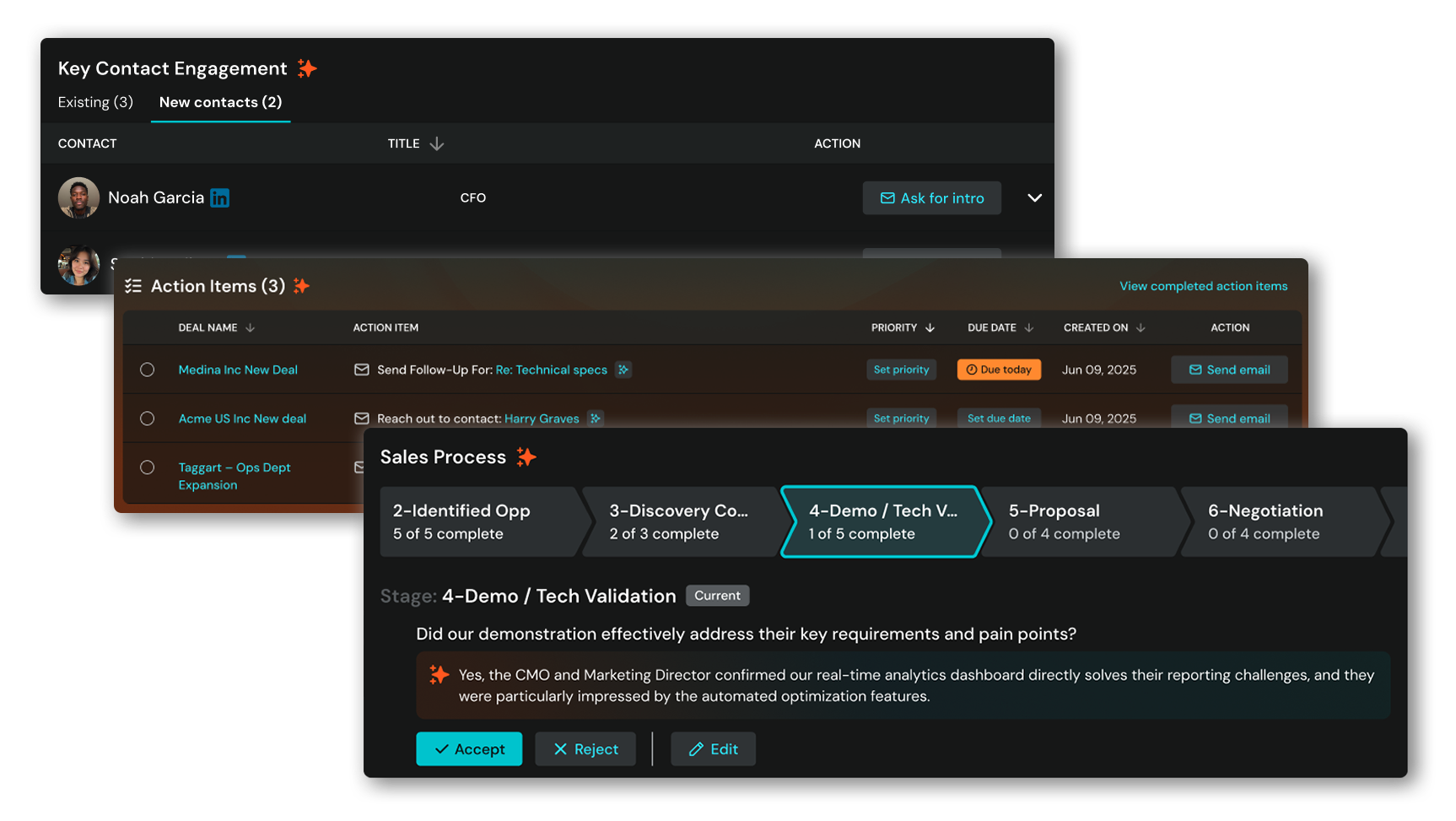Click Noah Garcia's profile photo
Viewport: 1456px width, 821px height.
tap(78, 198)
